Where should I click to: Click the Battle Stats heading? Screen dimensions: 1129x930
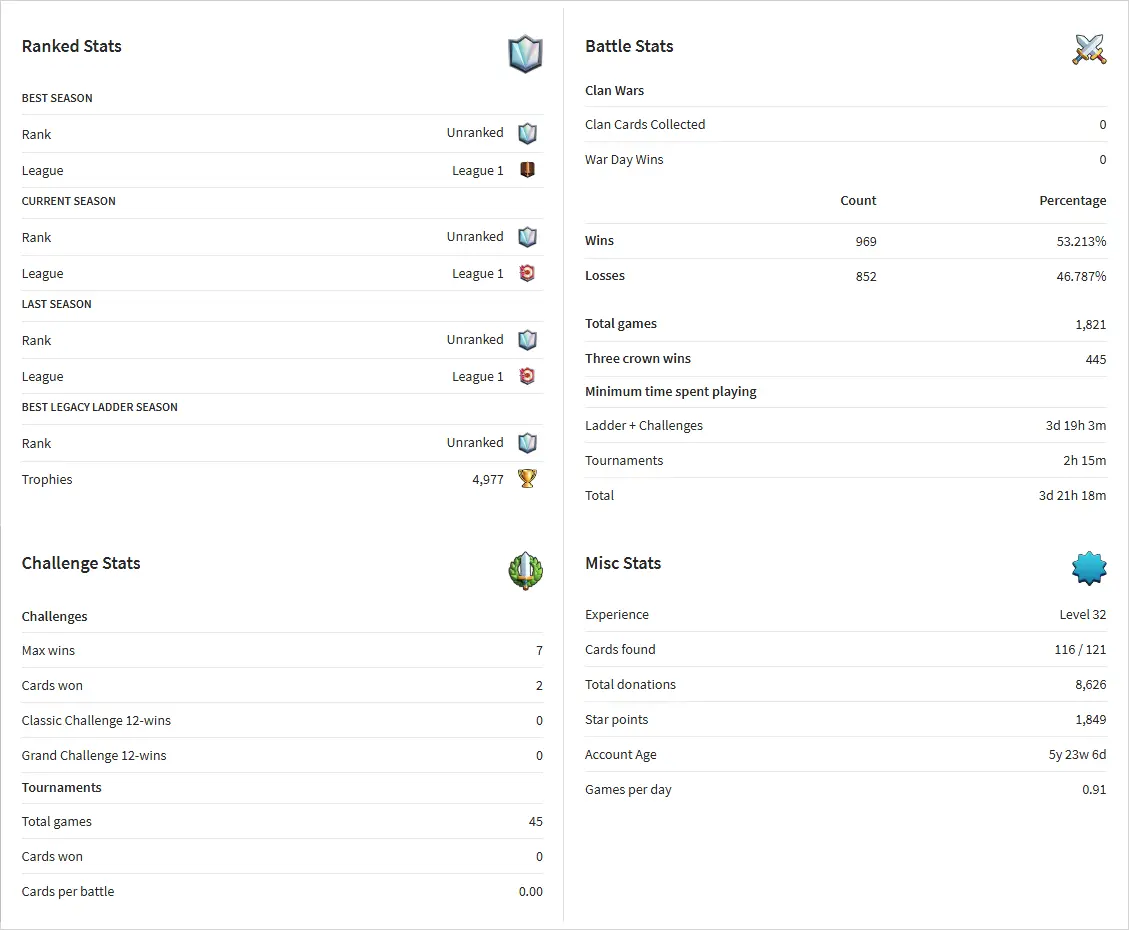click(x=629, y=46)
